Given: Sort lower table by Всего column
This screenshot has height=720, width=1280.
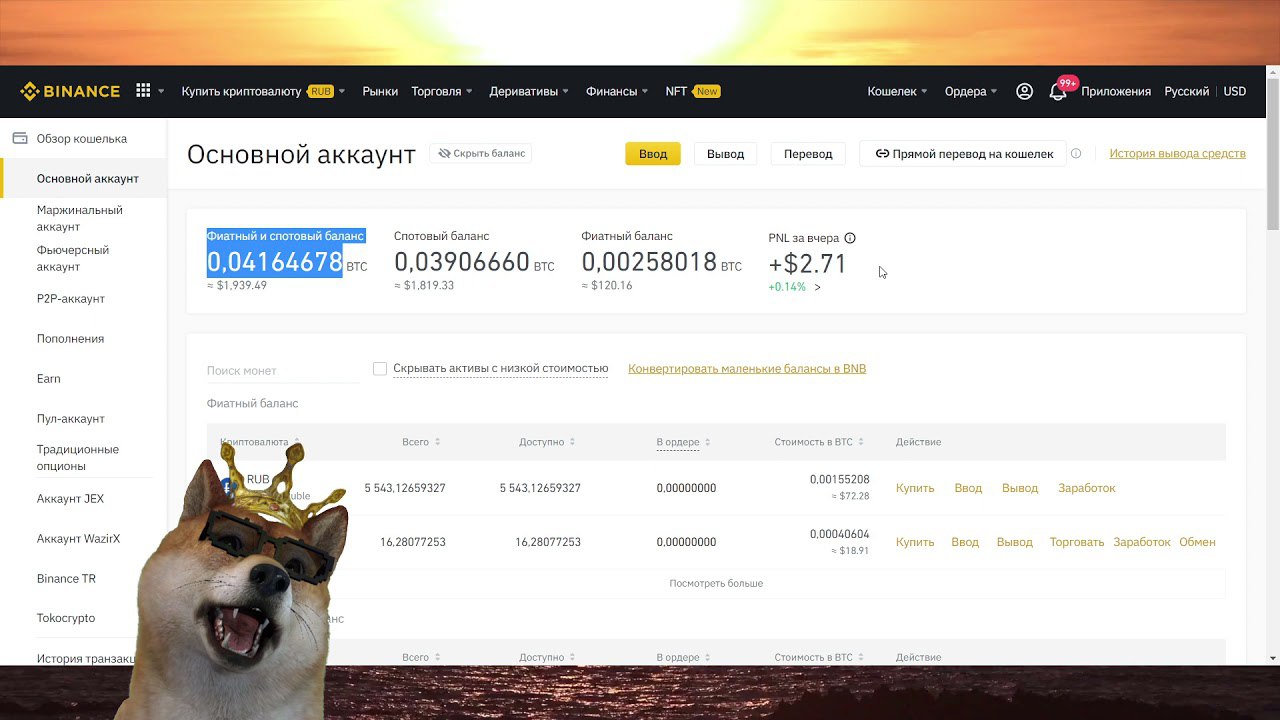Looking at the screenshot, I should [x=437, y=658].
